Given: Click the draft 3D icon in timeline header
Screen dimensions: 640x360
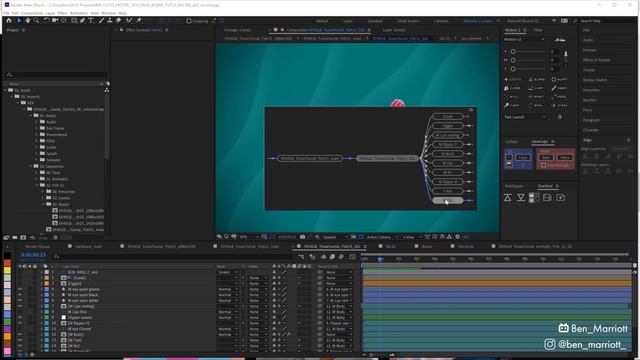Looking at the screenshot, I should (x=312, y=257).
